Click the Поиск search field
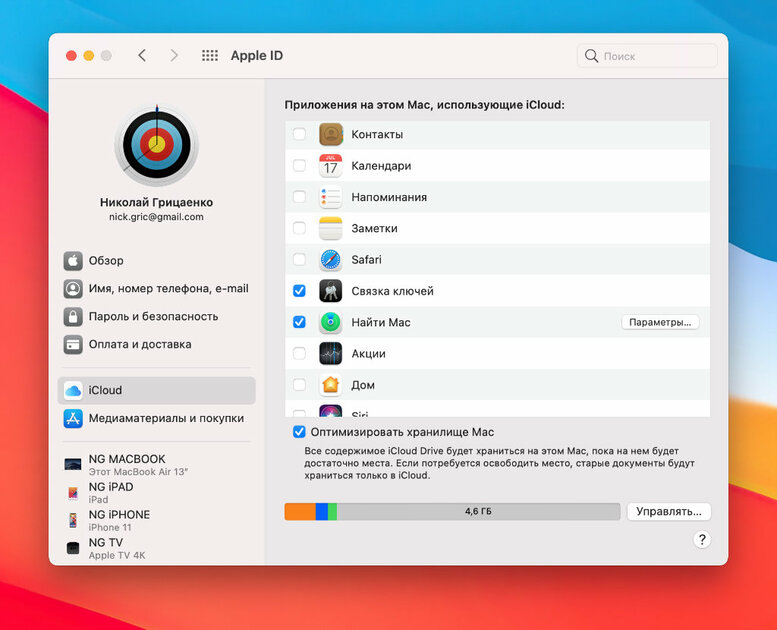 coord(647,56)
